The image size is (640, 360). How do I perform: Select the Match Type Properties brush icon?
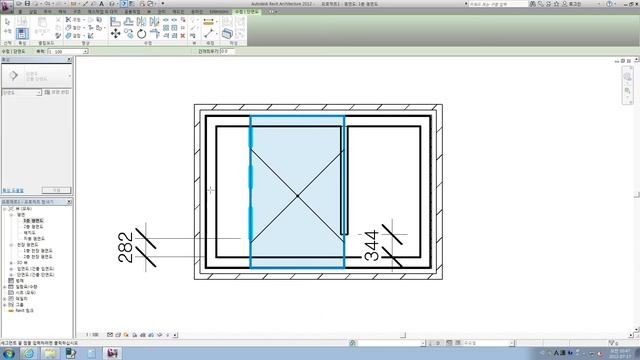pos(58,36)
